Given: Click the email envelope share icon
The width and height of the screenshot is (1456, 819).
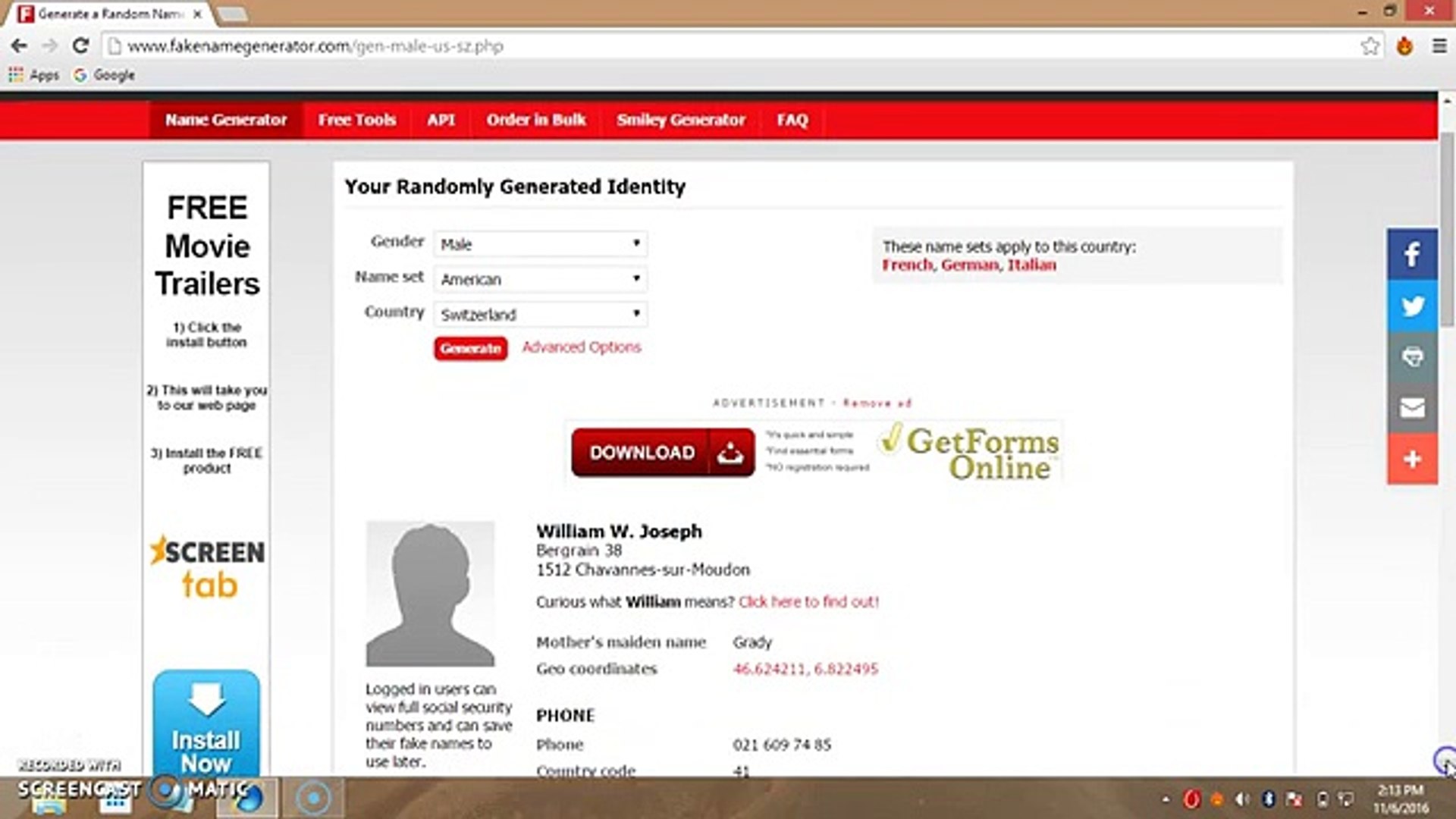Looking at the screenshot, I should 1412,408.
